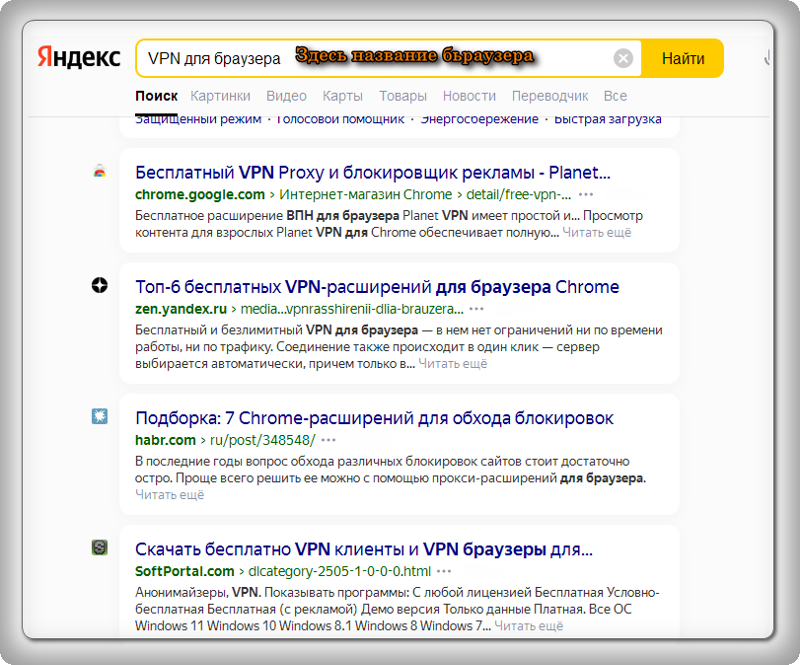Image resolution: width=800 pixels, height=665 pixels.
Task: Select the Новости tab
Action: (x=469, y=96)
